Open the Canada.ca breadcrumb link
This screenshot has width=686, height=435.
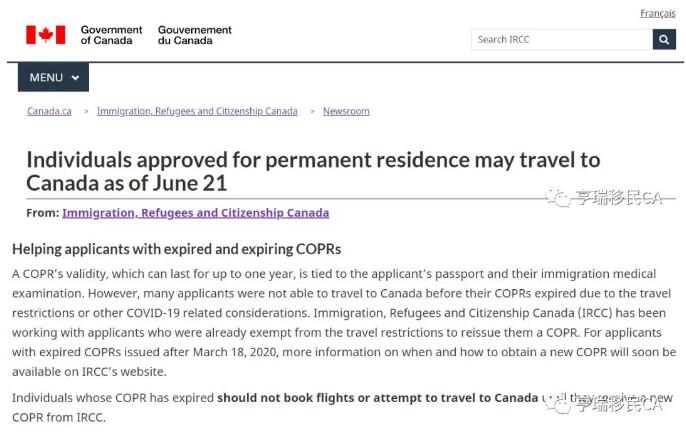point(49,111)
